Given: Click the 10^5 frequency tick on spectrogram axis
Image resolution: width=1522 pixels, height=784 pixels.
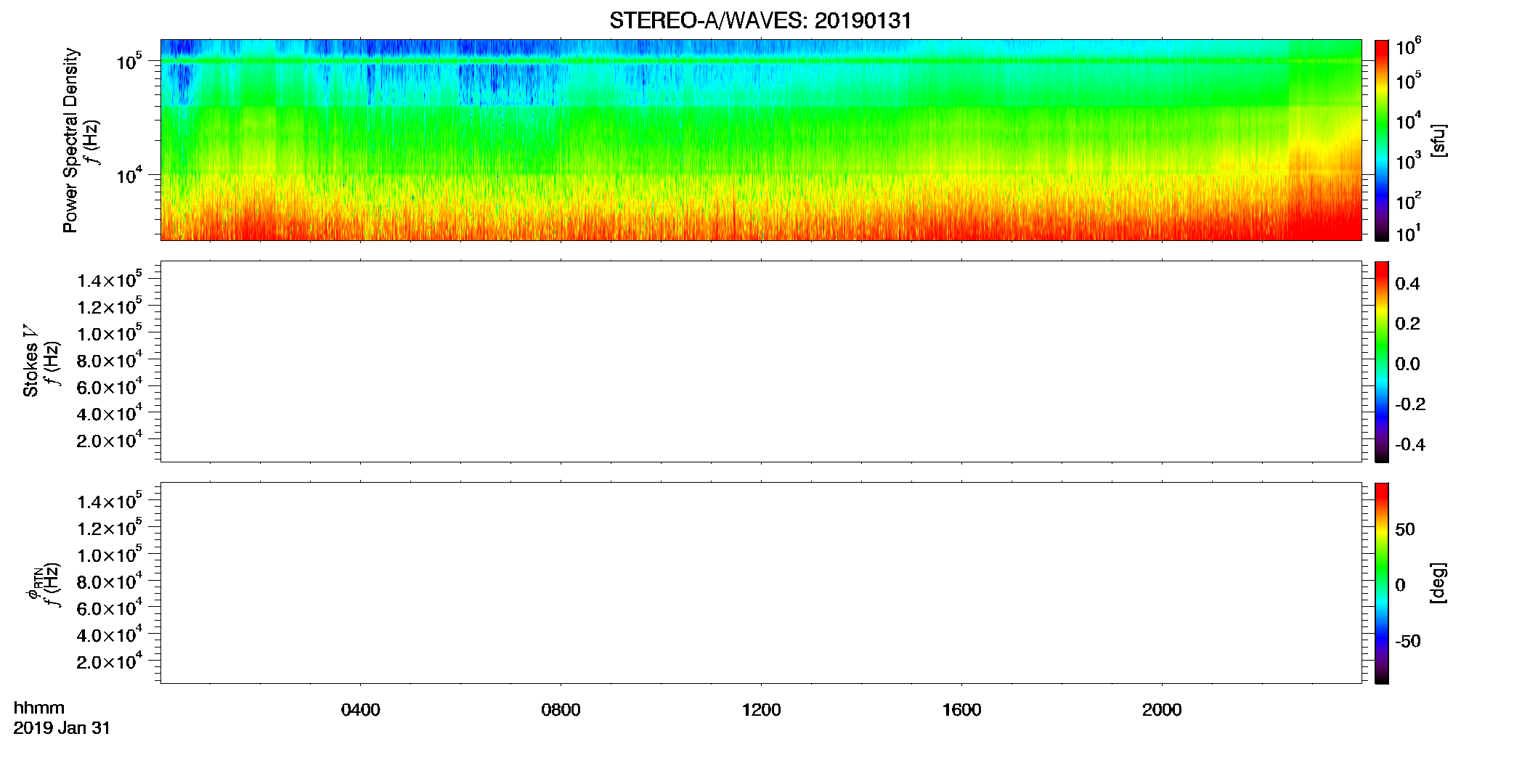Looking at the screenshot, I should tap(129, 61).
